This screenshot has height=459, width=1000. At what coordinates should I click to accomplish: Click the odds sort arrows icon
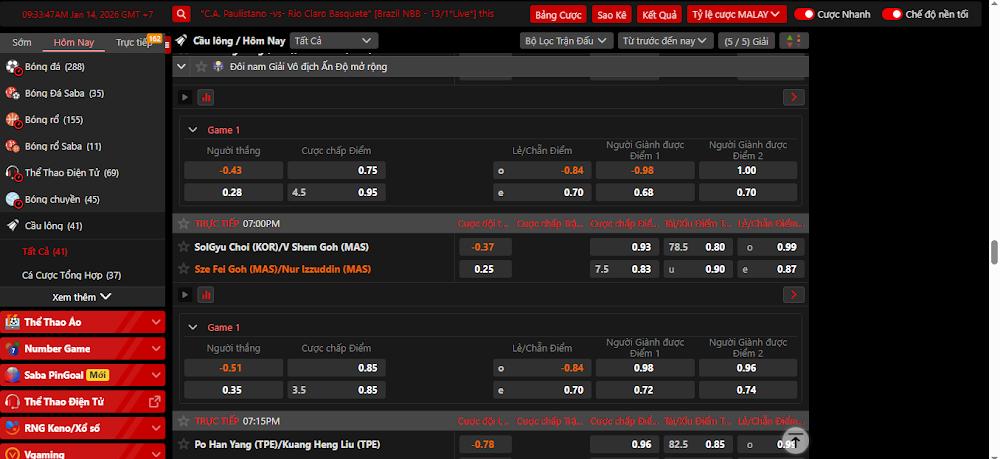pyautogui.click(x=793, y=41)
